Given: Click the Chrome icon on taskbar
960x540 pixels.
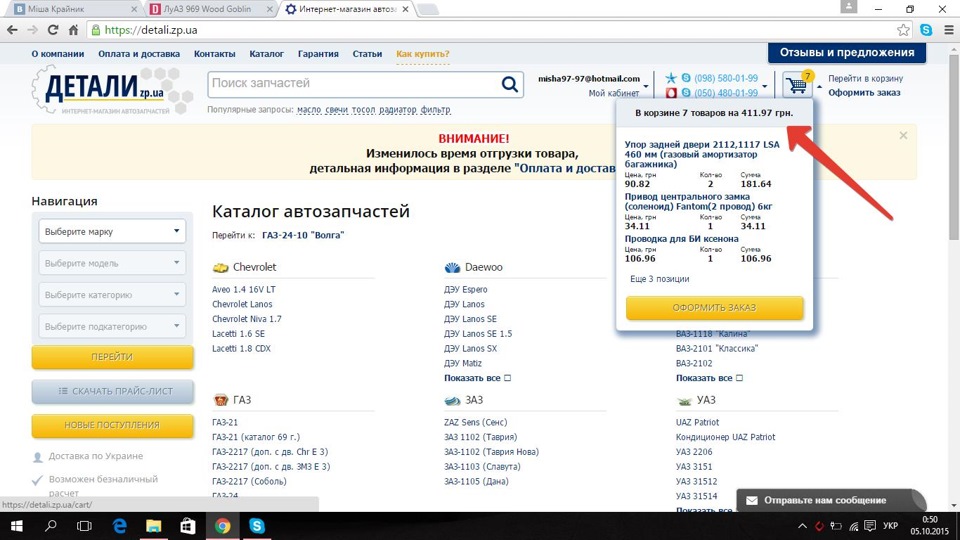Looking at the screenshot, I should click(222, 526).
